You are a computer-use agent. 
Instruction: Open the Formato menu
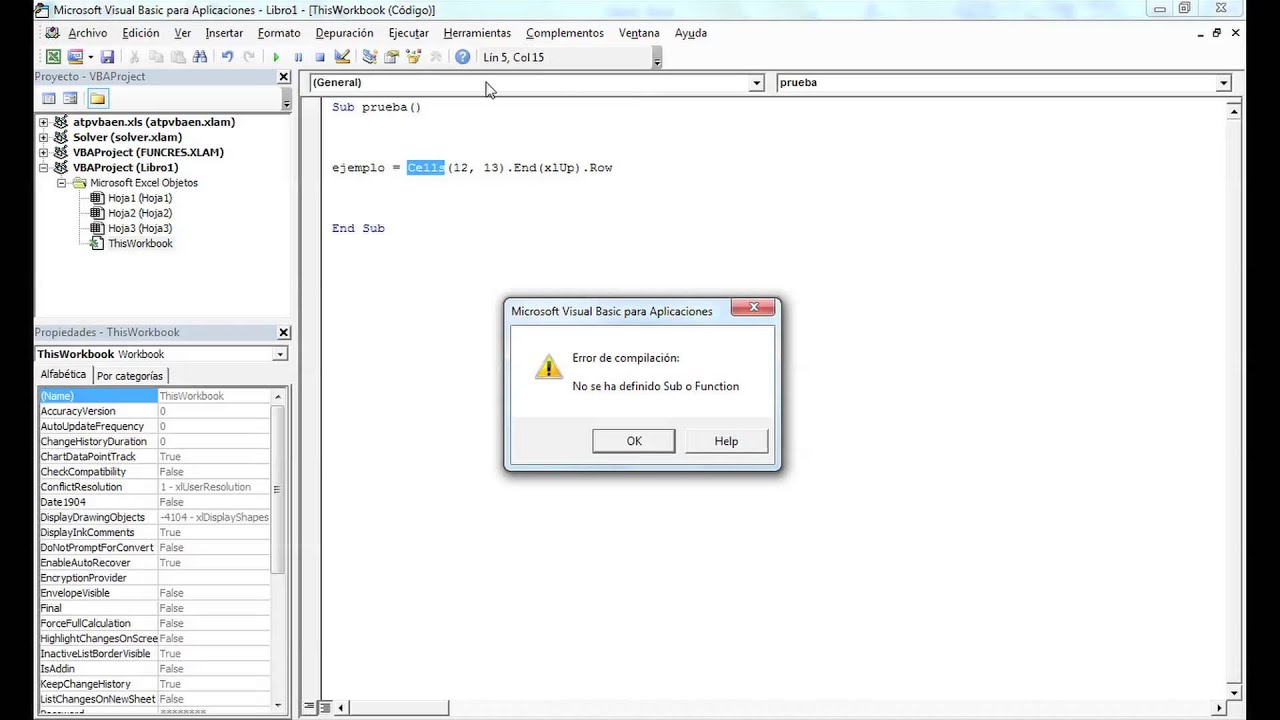point(279,33)
